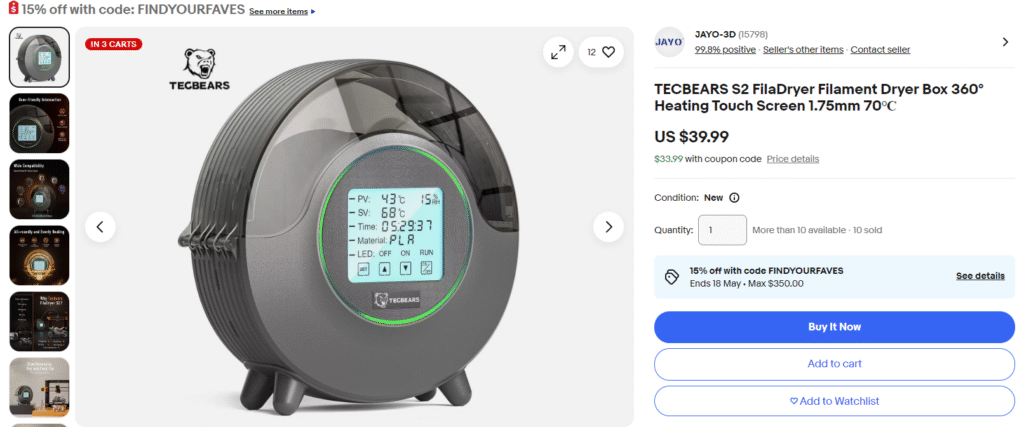Click Add to cart button
The image size is (1024, 427).
[x=835, y=364]
